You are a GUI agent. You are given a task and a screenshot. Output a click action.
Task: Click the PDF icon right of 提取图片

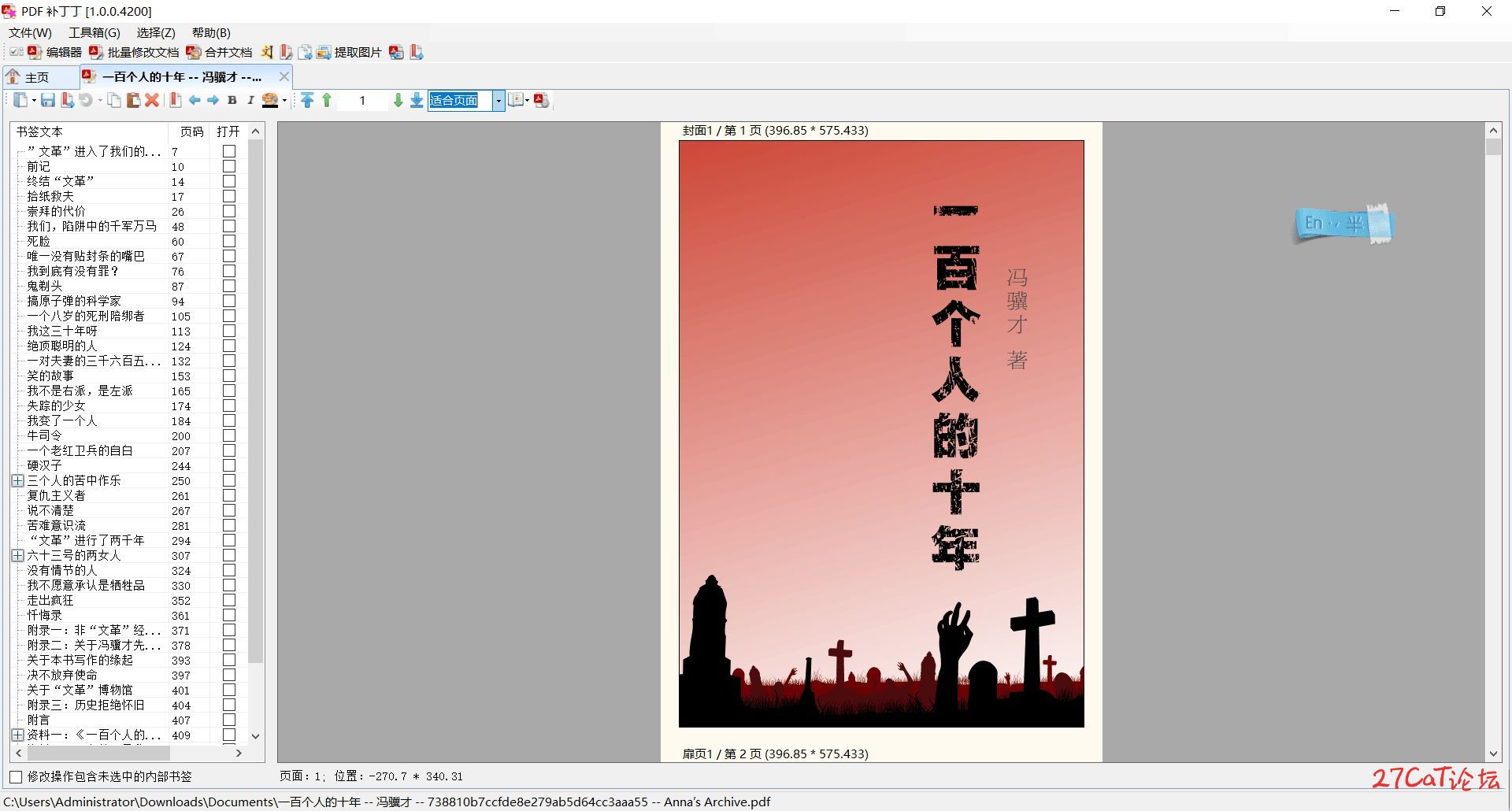coord(397,52)
